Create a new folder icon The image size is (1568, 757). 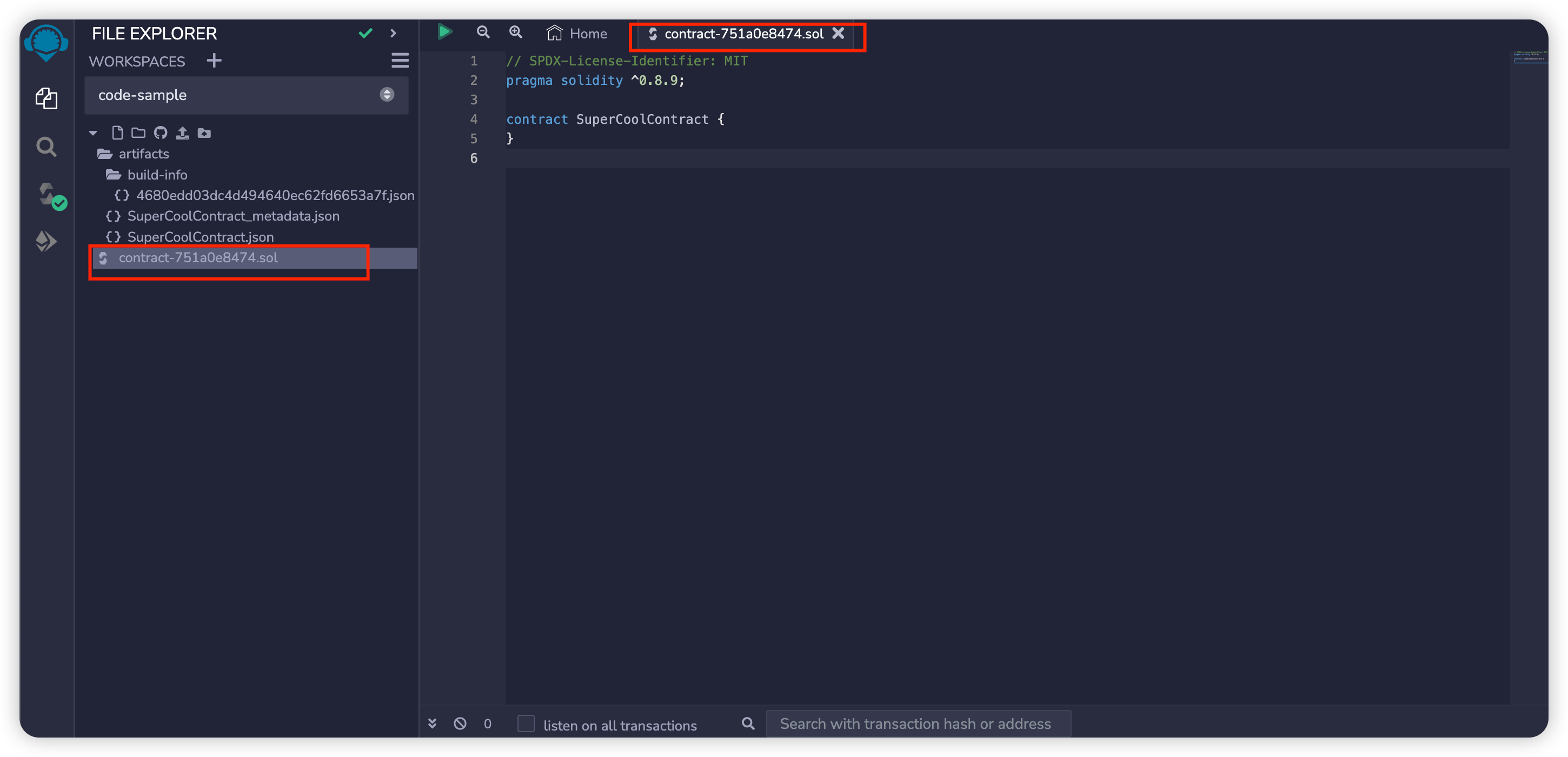coord(139,132)
